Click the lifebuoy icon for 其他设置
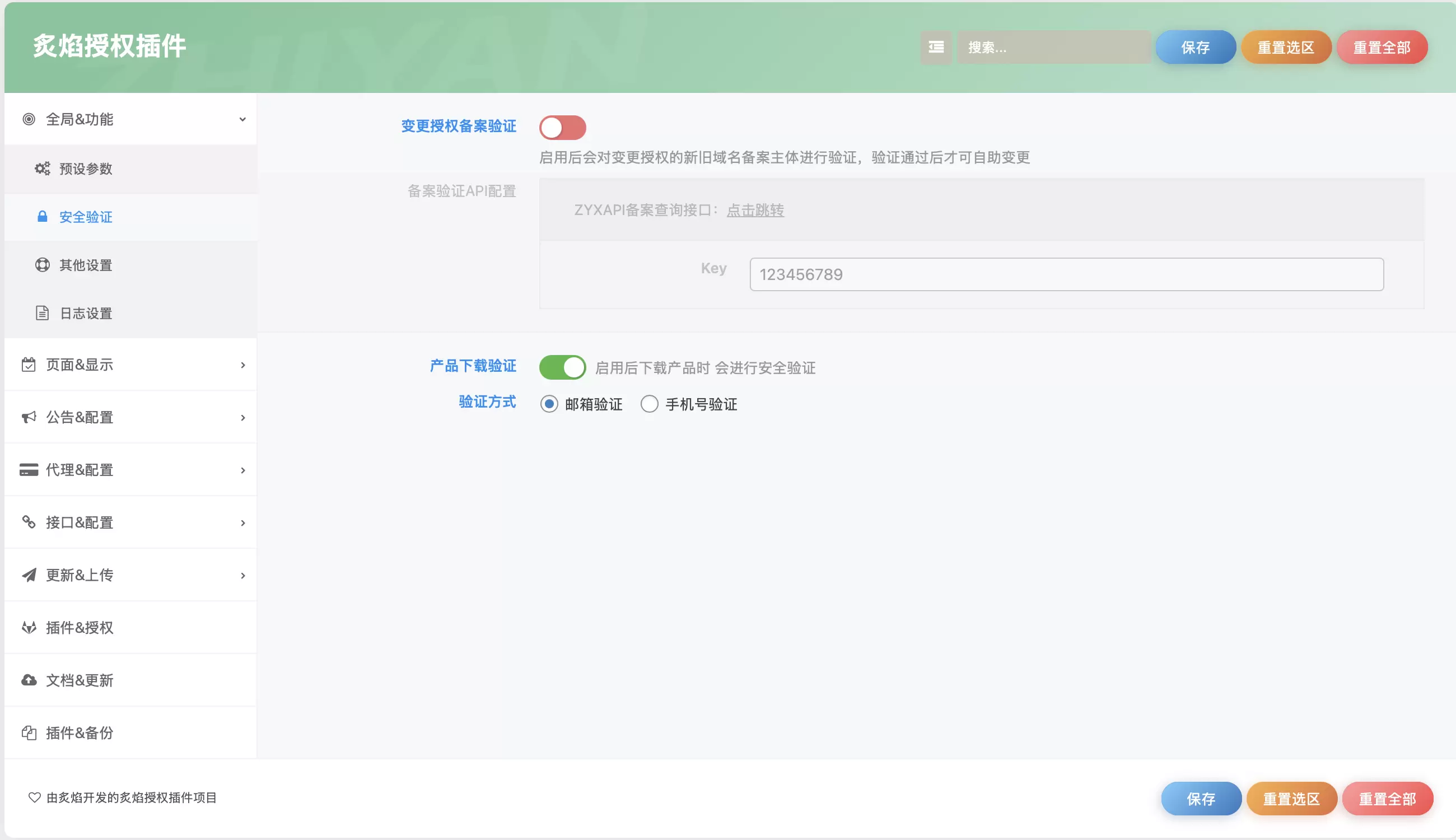This screenshot has height=840, width=1456. click(42, 265)
